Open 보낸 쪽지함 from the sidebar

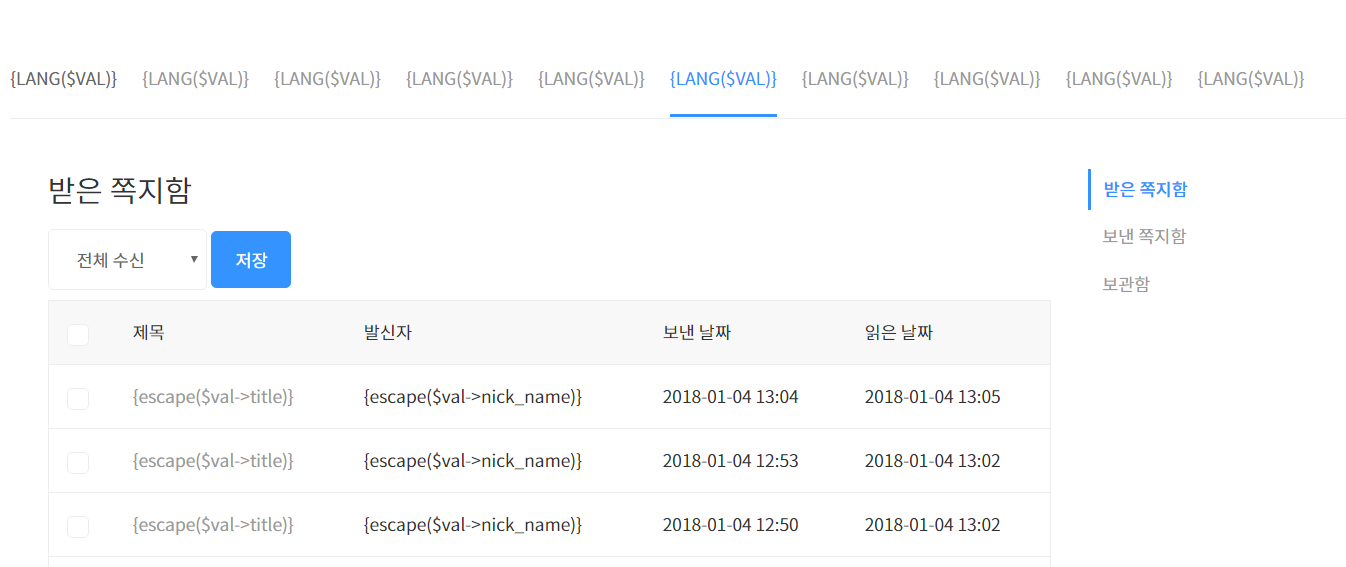click(x=1144, y=237)
